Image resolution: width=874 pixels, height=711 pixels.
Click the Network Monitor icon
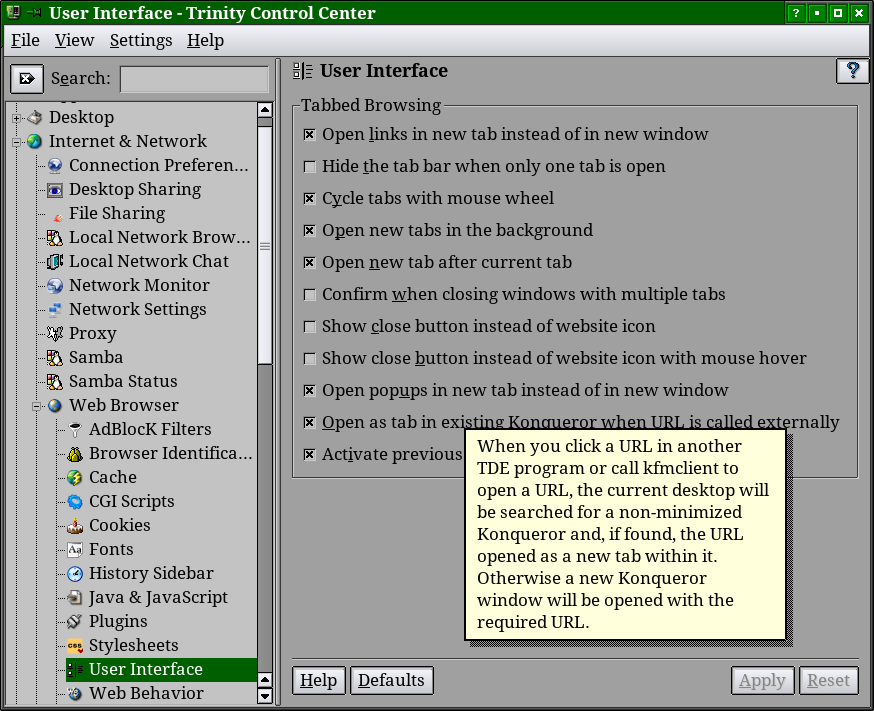tap(55, 285)
